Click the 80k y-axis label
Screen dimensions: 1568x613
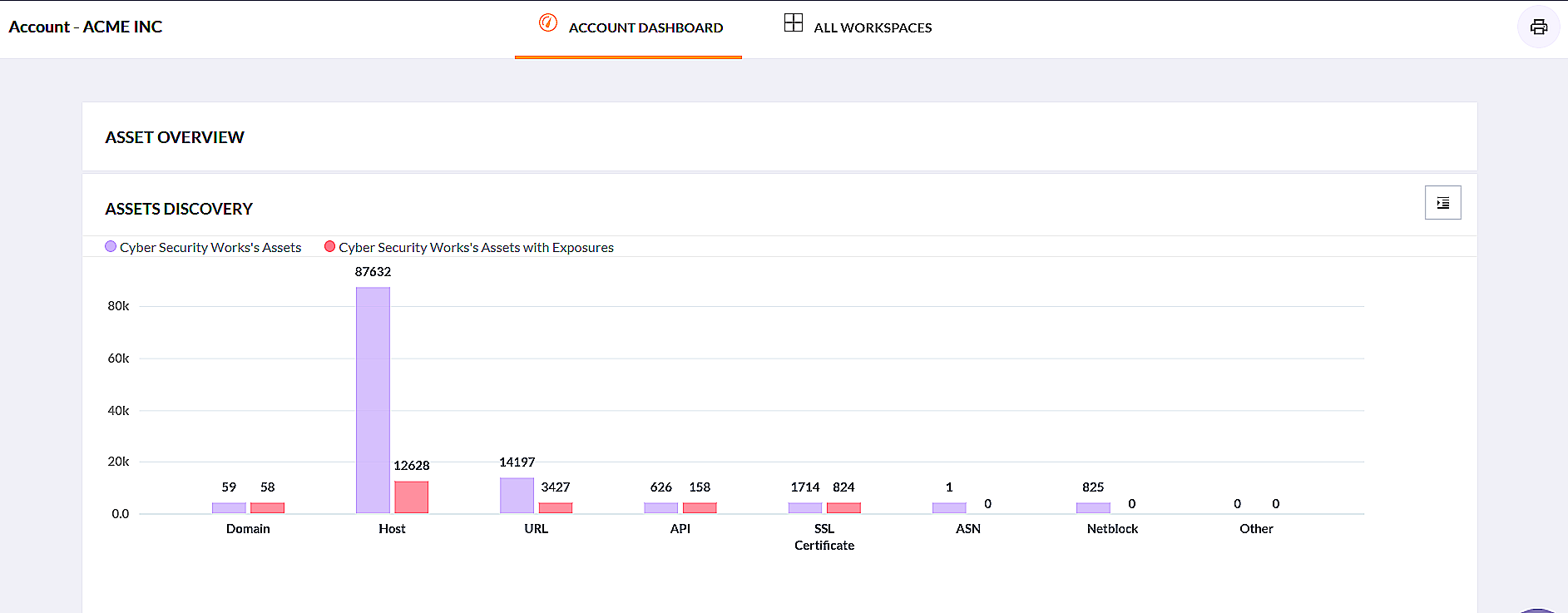[118, 306]
